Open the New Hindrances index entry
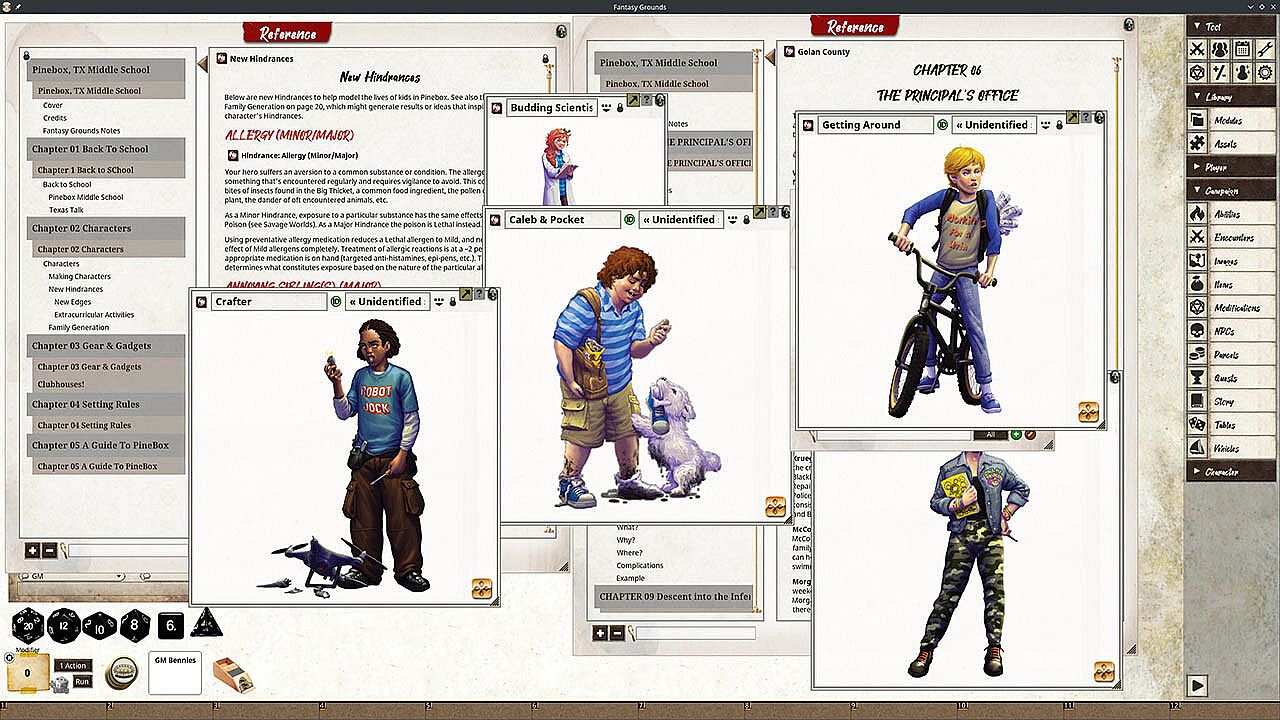Viewport: 1280px width, 720px height. tap(76, 290)
